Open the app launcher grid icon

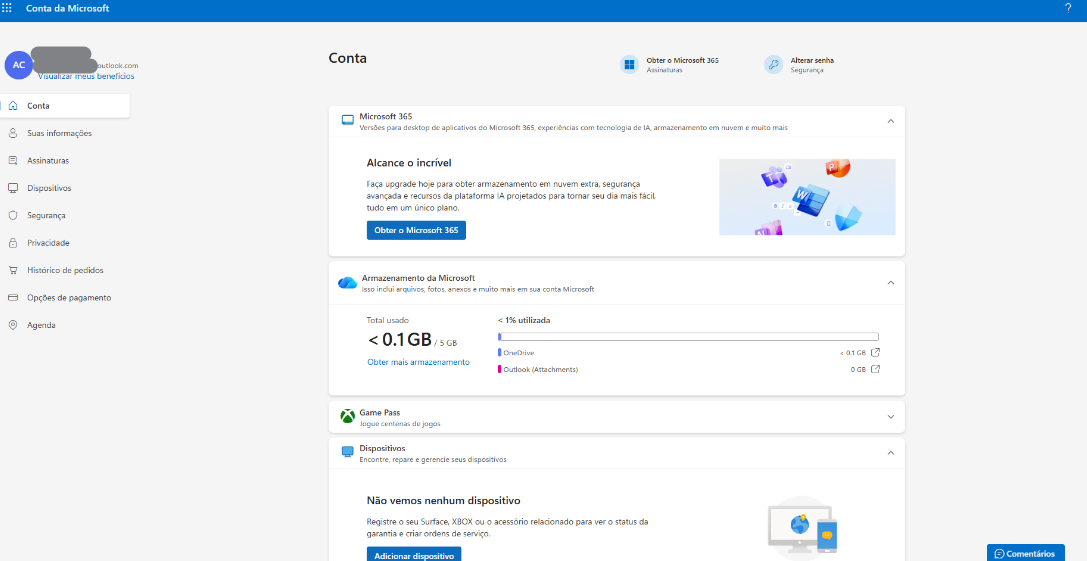pyautogui.click(x=7, y=8)
